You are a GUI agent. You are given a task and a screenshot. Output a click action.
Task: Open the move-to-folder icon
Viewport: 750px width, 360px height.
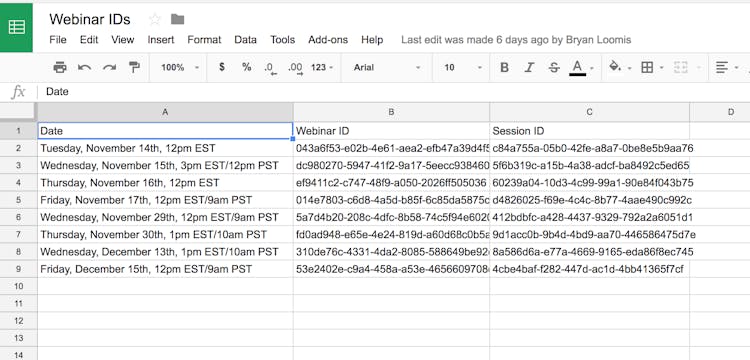[x=177, y=19]
